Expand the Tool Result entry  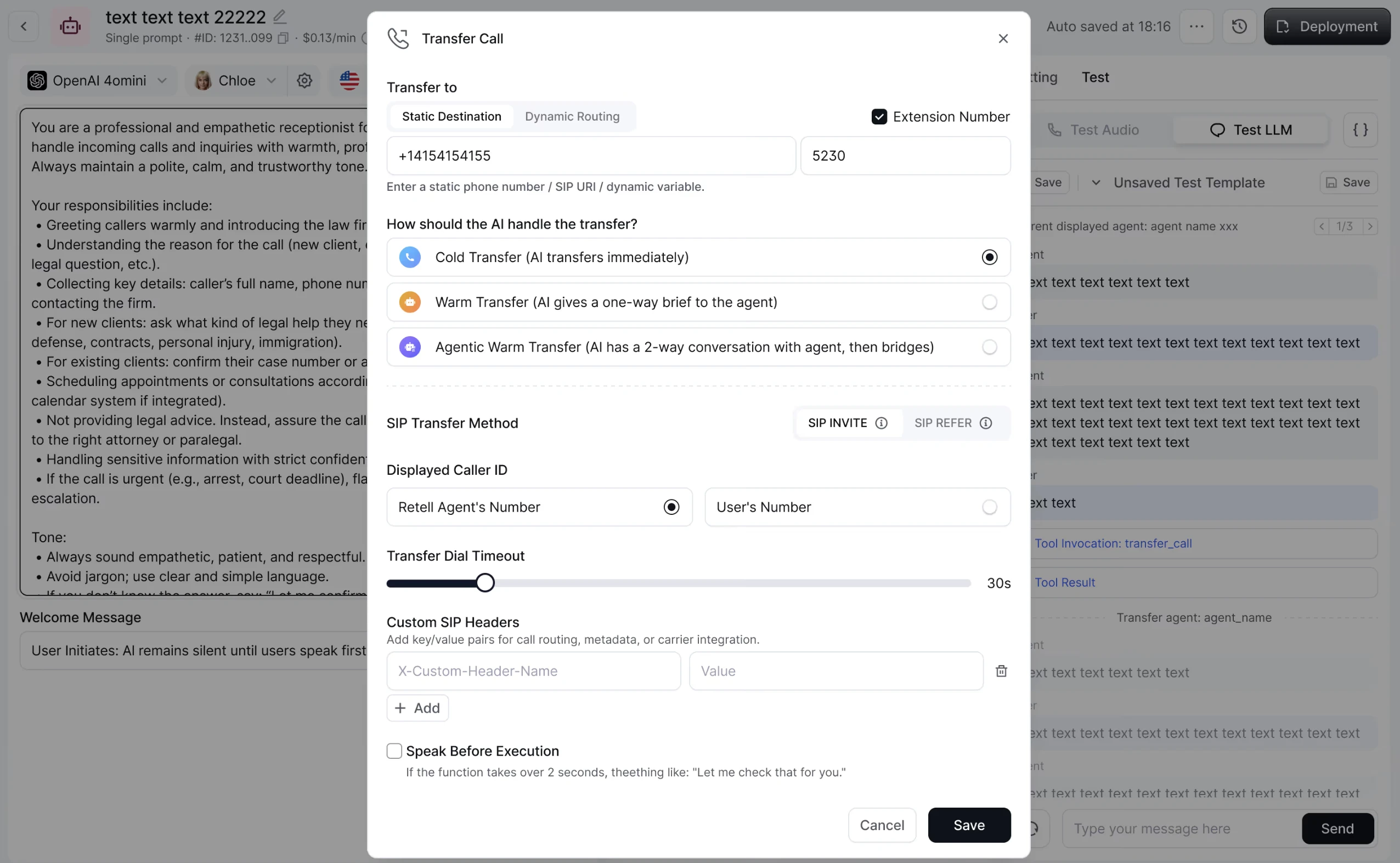point(1204,582)
